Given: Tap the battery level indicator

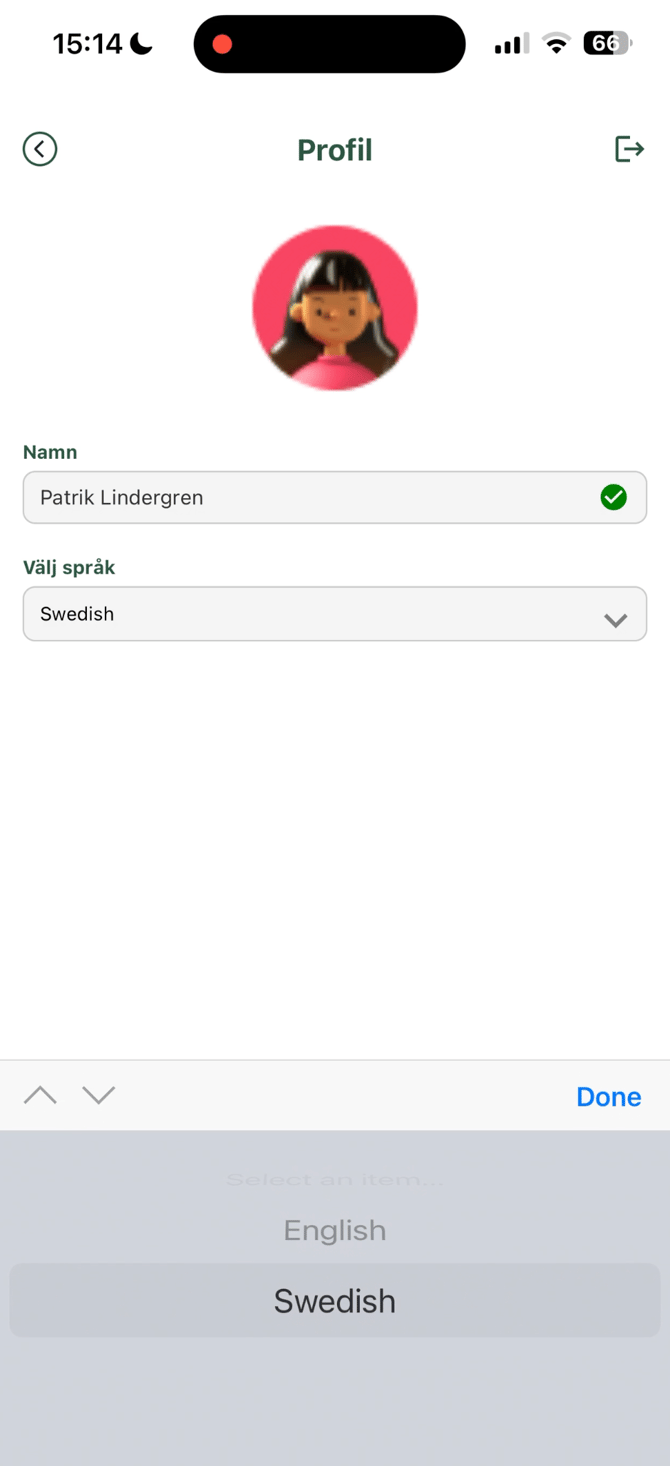Looking at the screenshot, I should point(606,43).
